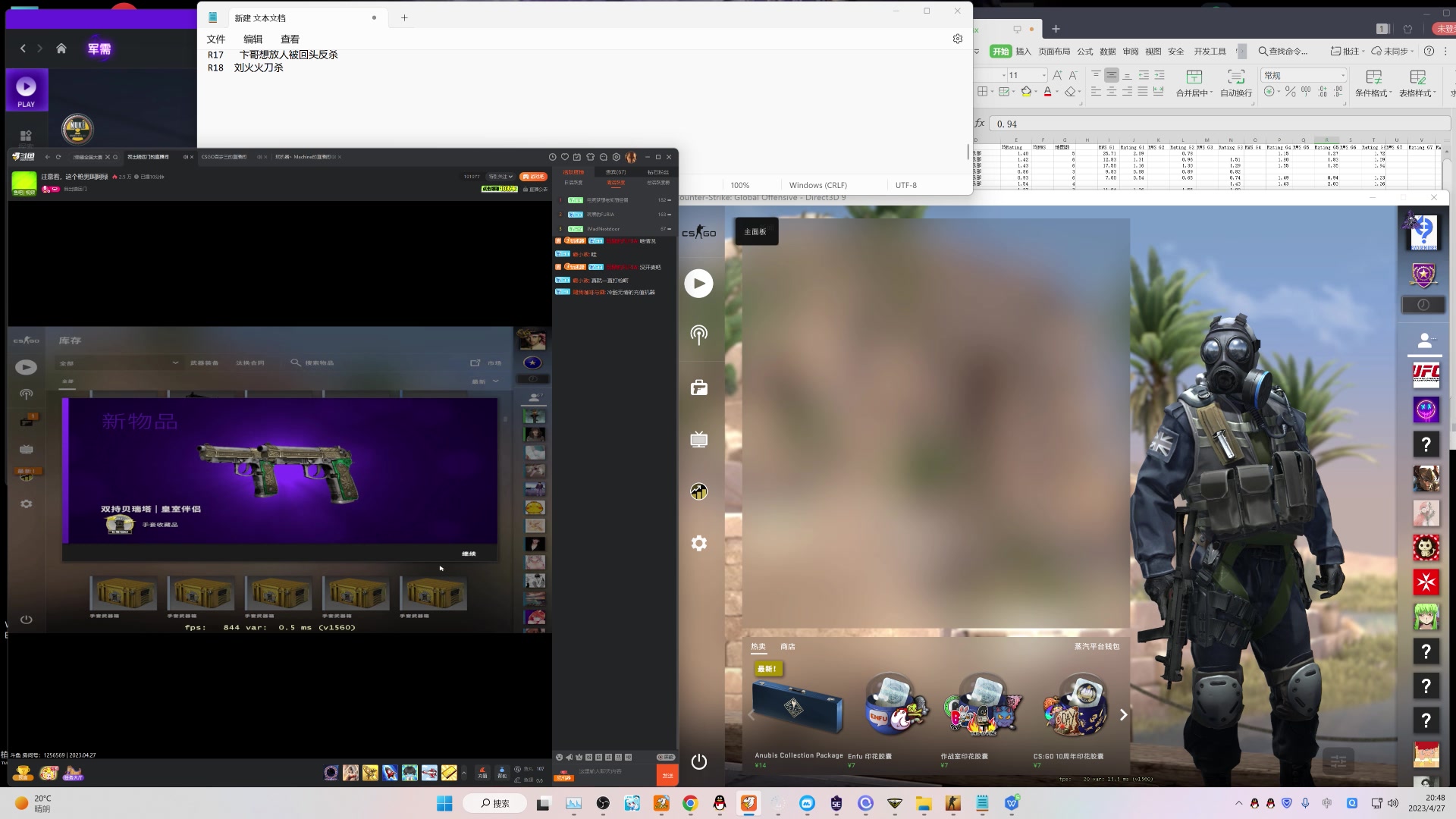Open the Notepad settings gear icon
The height and width of the screenshot is (819, 1456).
coord(958,39)
